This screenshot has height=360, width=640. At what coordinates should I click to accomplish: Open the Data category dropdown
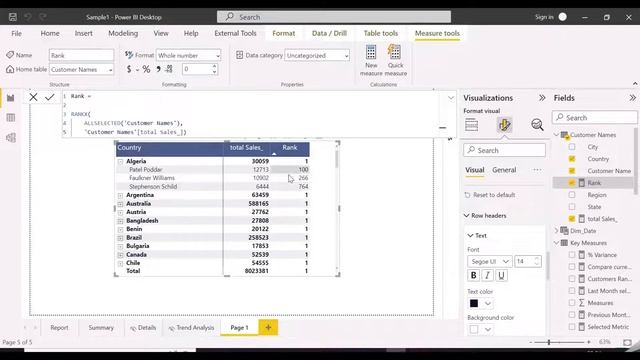pos(317,55)
